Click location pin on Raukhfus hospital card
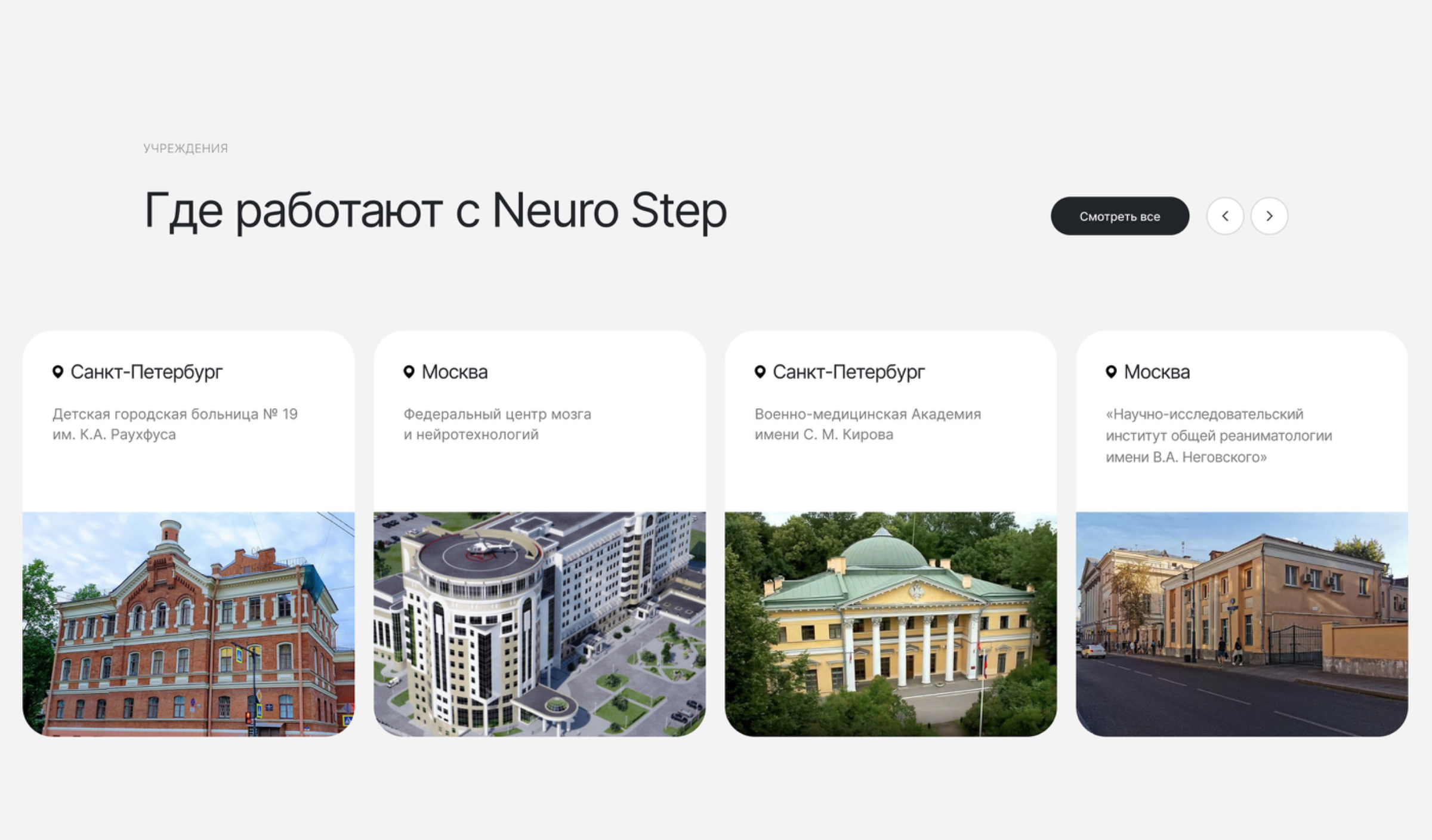Viewport: 1432px width, 840px height. click(x=58, y=372)
